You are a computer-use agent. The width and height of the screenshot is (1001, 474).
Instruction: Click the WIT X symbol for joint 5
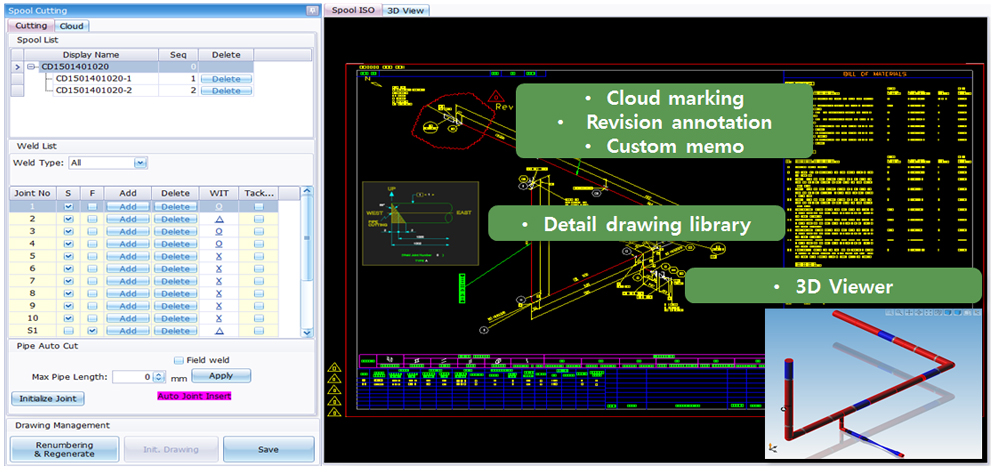(219, 256)
